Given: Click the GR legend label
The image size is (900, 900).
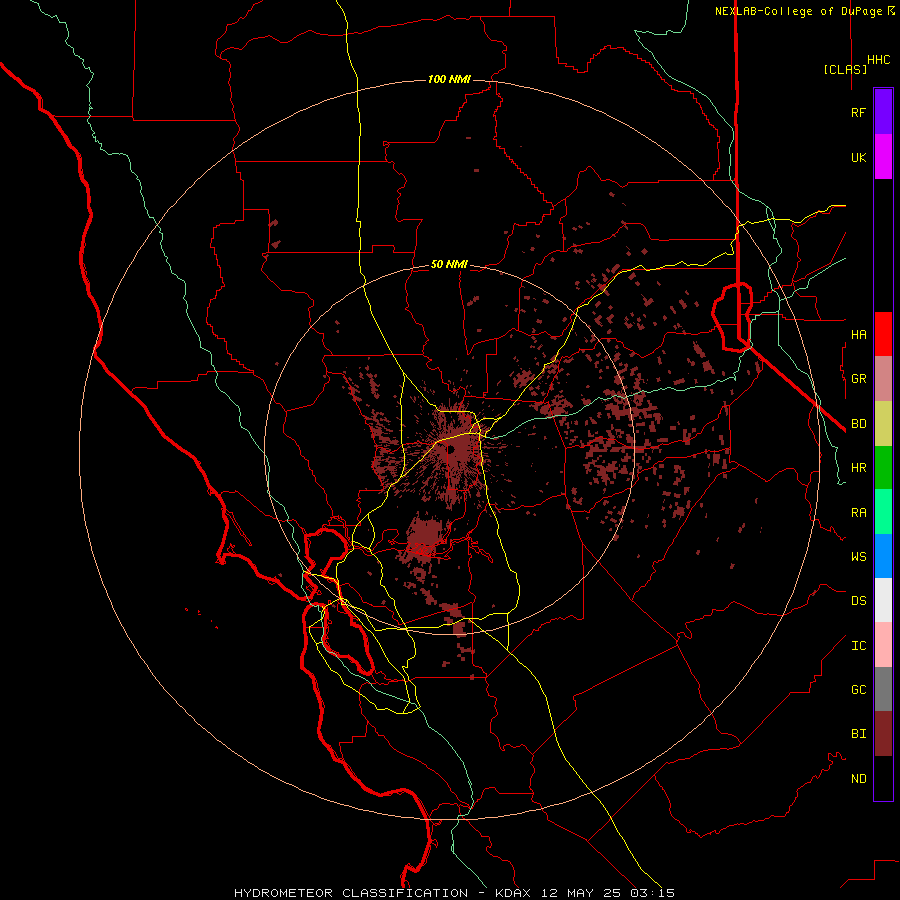Looking at the screenshot, I should pyautogui.click(x=858, y=379).
